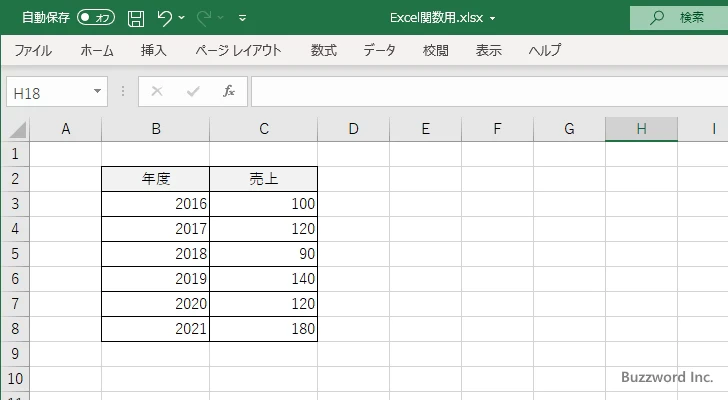The height and width of the screenshot is (400, 728).
Task: Switch to the データ (Data) tab
Action: click(x=379, y=50)
